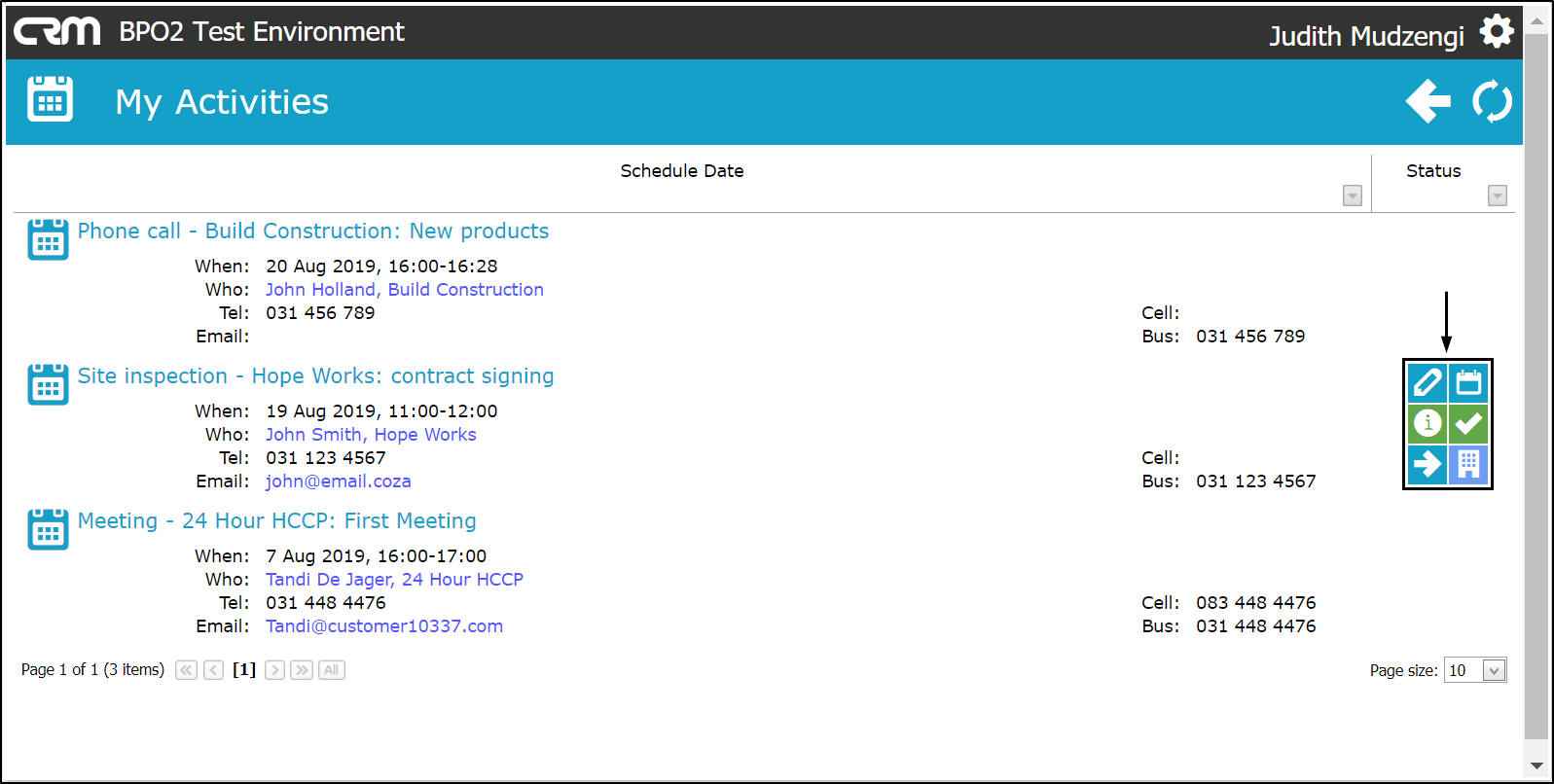Screen dimensions: 1554x784
Task: Open the settings gear icon
Action: [x=1496, y=32]
